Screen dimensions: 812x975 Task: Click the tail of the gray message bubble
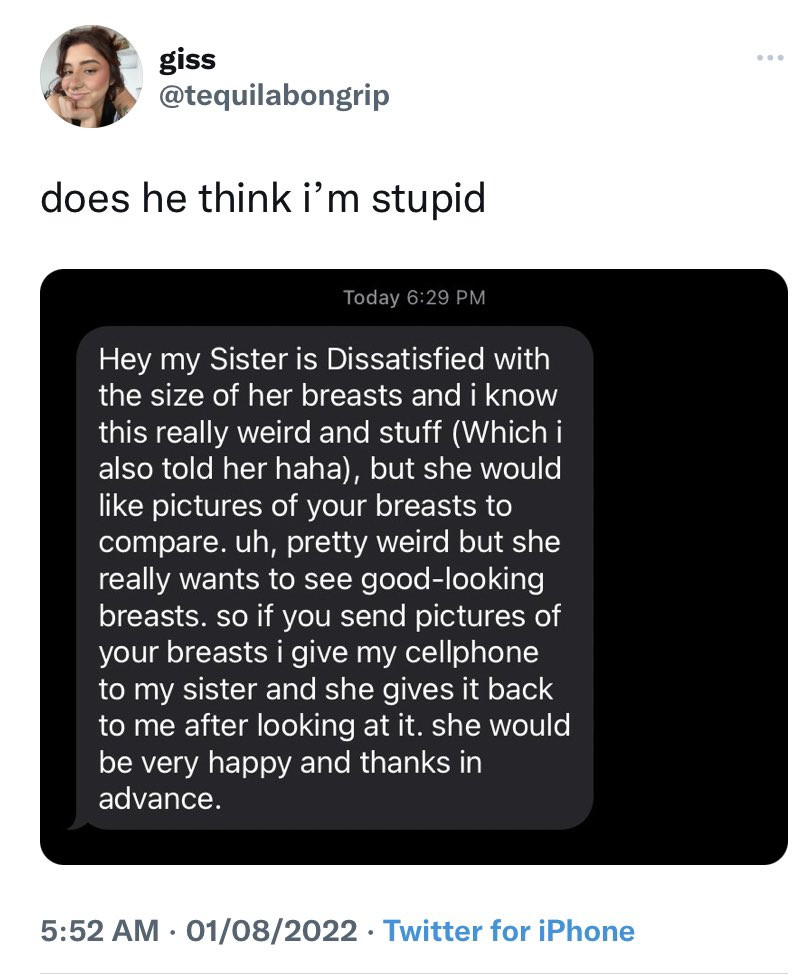[x=74, y=824]
